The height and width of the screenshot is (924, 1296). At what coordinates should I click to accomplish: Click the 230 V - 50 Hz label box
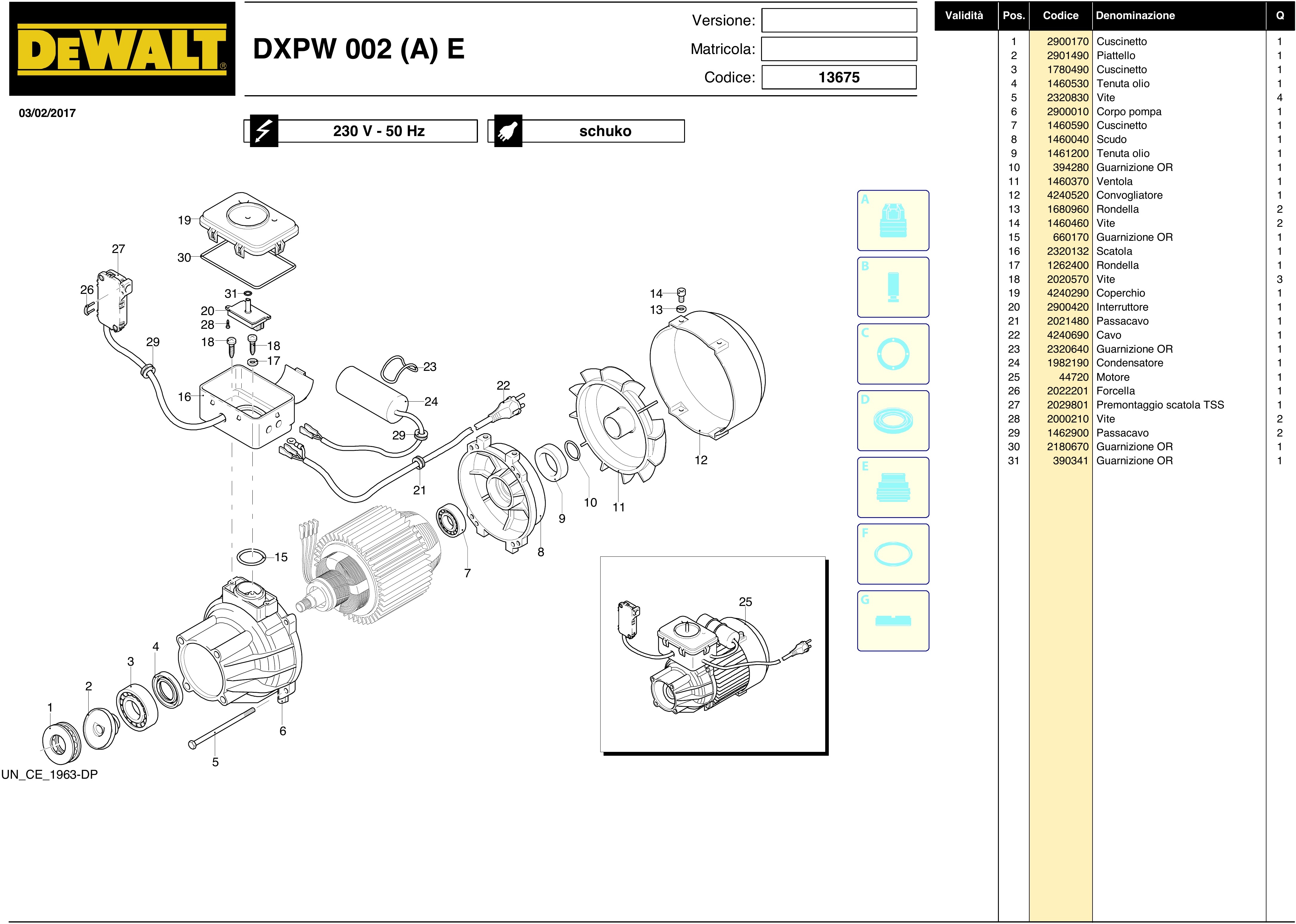[378, 132]
